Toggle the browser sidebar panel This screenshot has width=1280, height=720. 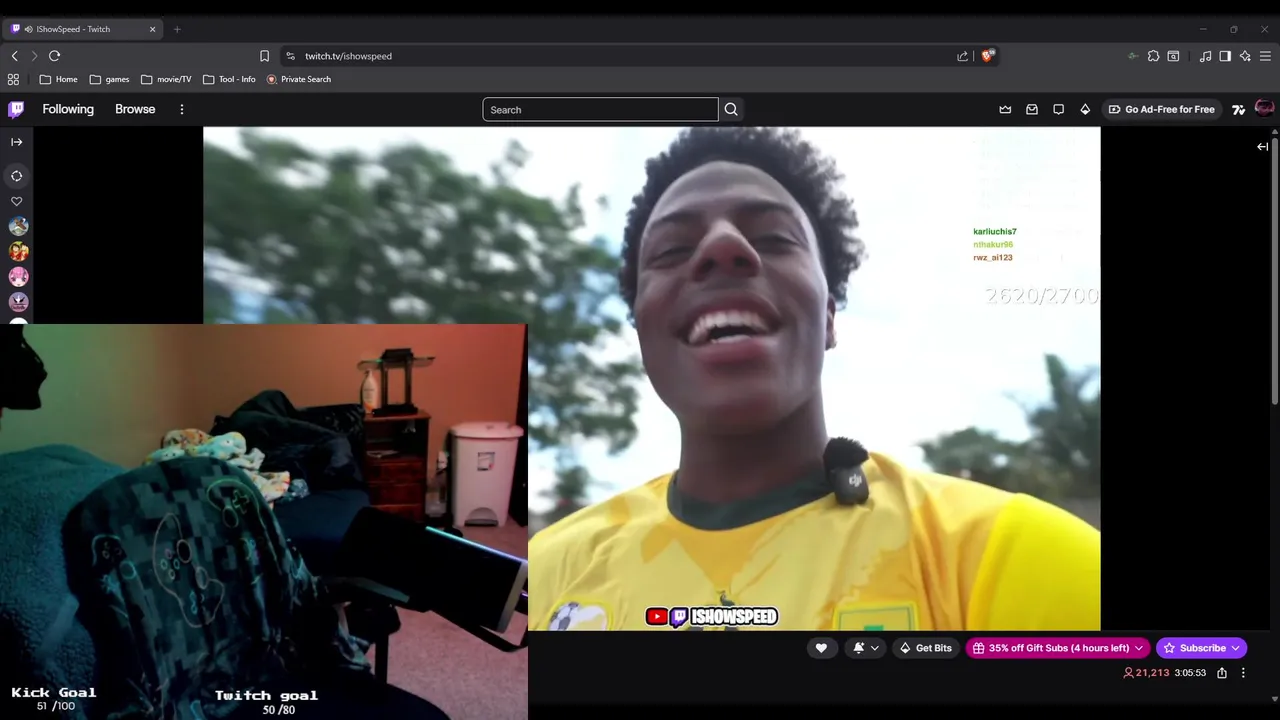coord(1225,56)
